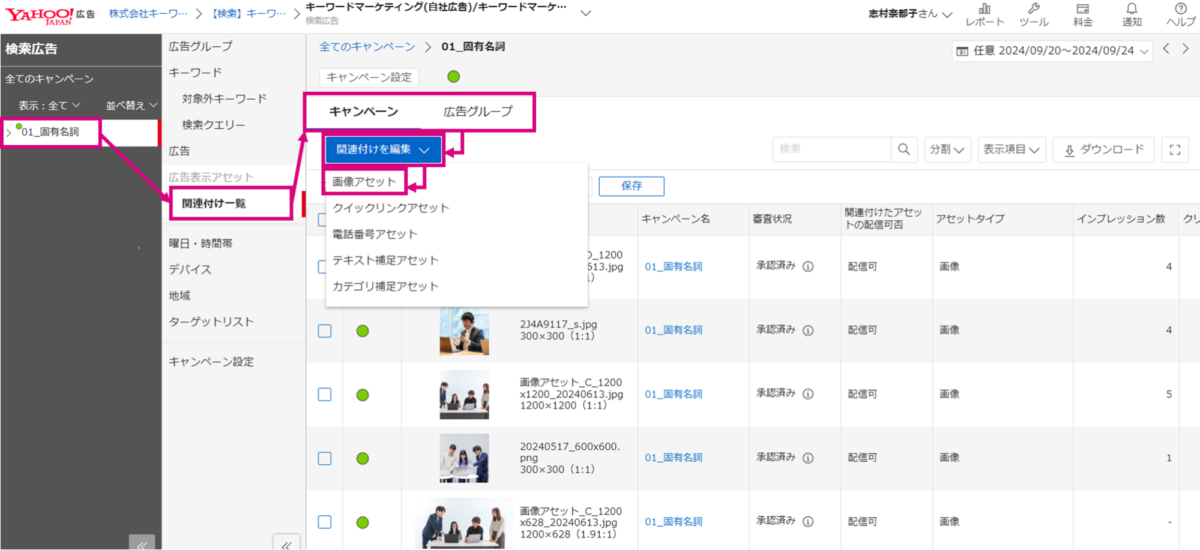Image resolution: width=1200 pixels, height=550 pixels.
Task: Go to the next date period arrow
Action: coord(1186,49)
